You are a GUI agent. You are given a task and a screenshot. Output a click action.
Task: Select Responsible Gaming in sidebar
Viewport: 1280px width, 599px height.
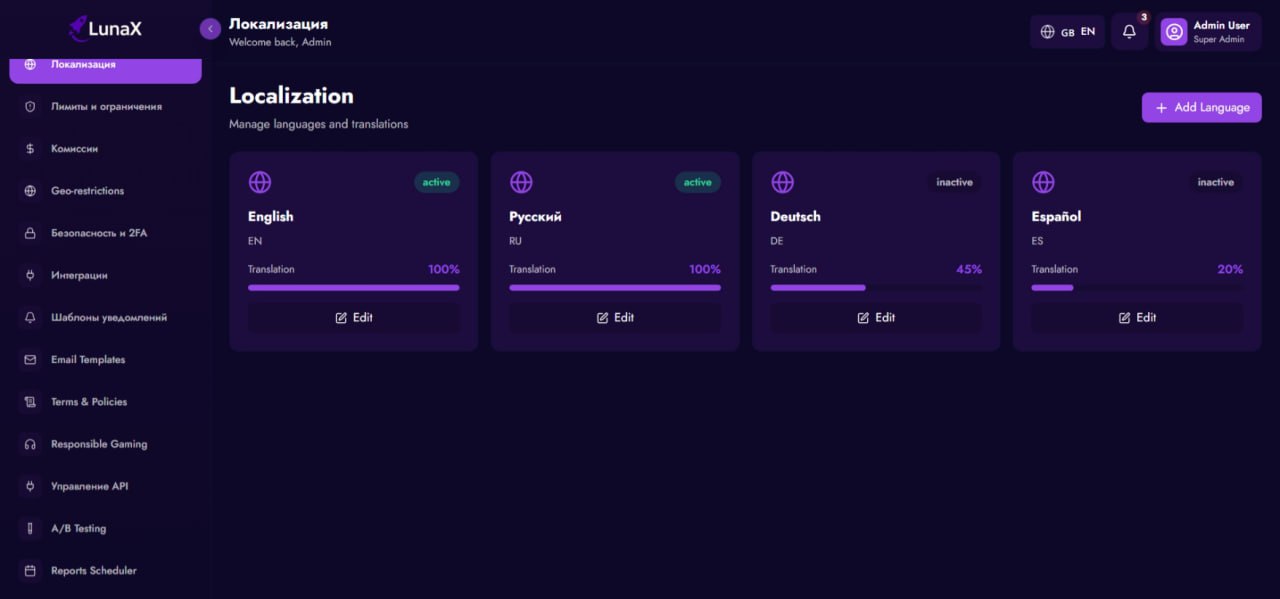click(x=105, y=444)
